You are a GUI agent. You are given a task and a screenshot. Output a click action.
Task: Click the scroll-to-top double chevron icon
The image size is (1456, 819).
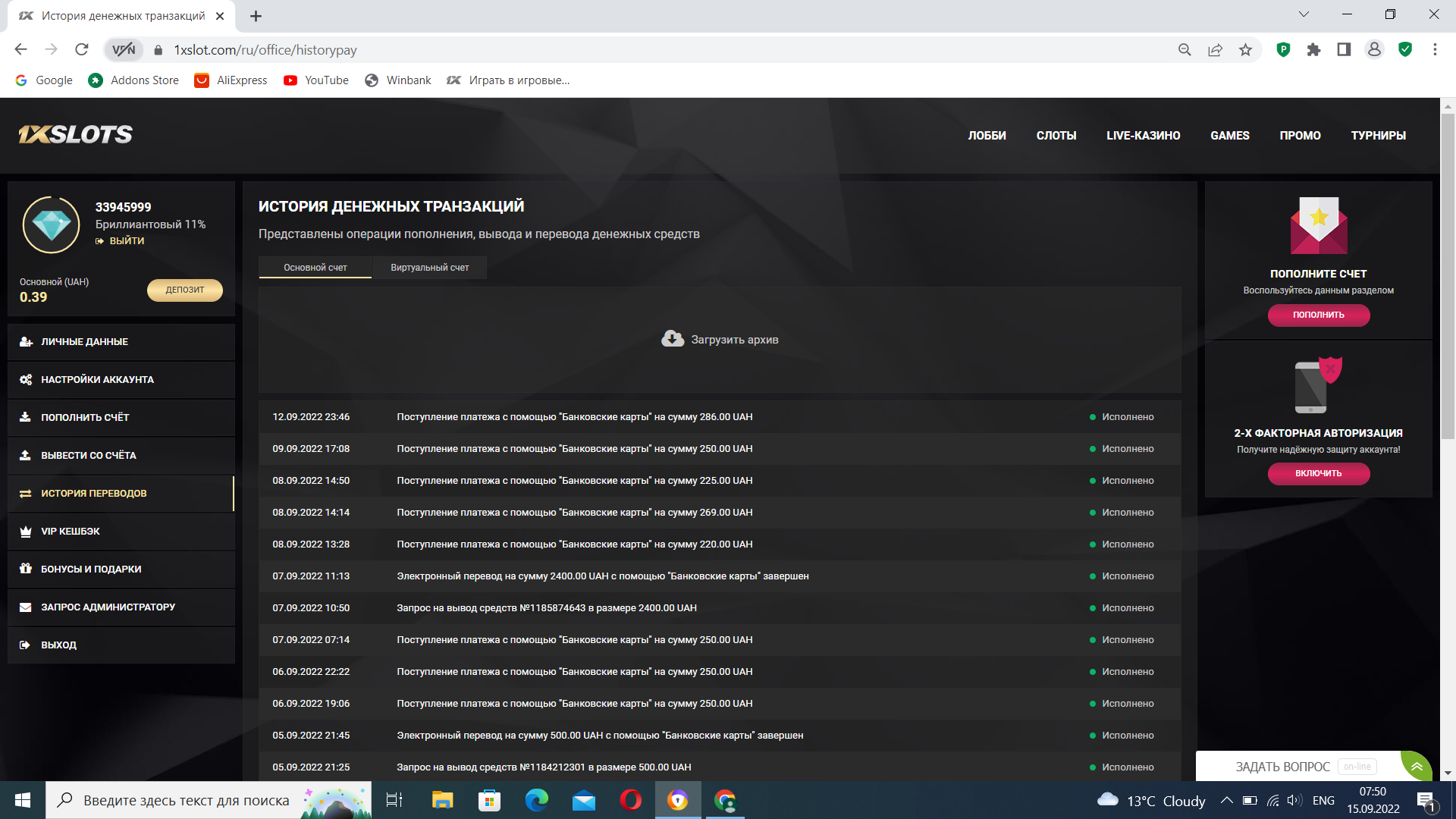(x=1416, y=766)
